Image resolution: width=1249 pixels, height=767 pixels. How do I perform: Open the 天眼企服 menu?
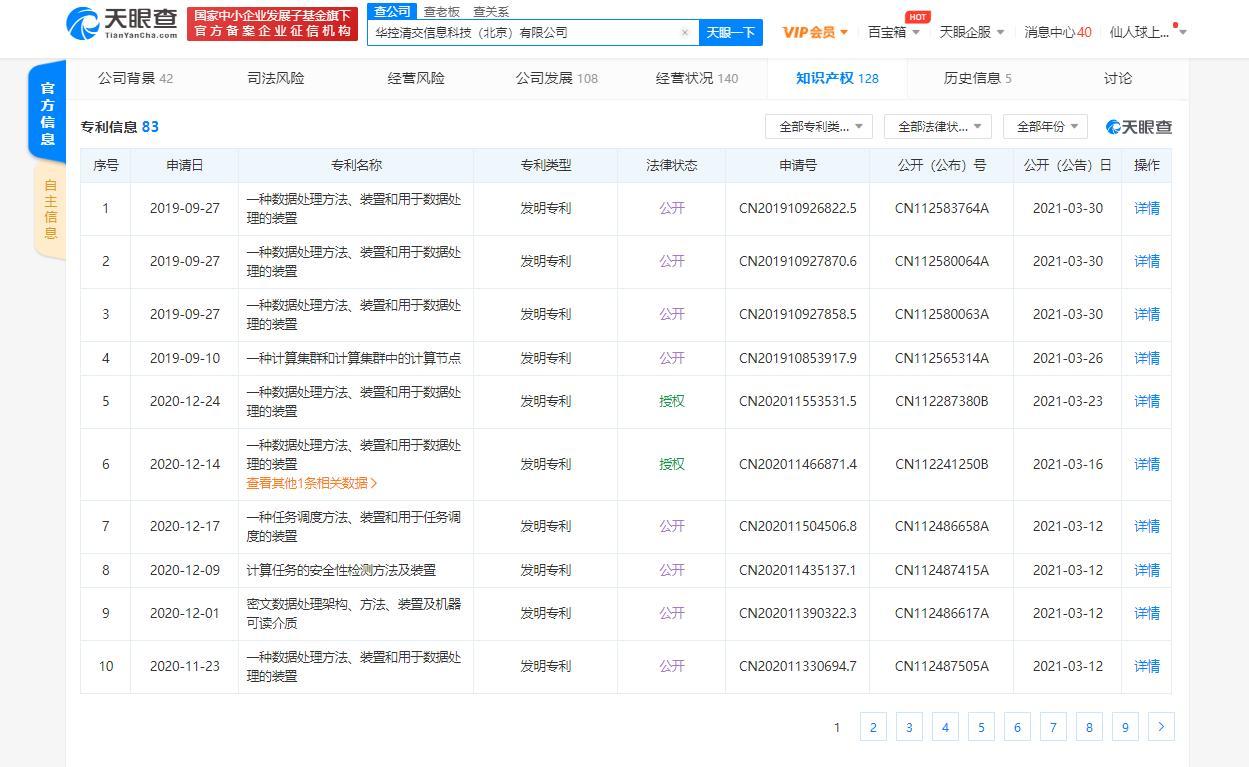(x=972, y=32)
